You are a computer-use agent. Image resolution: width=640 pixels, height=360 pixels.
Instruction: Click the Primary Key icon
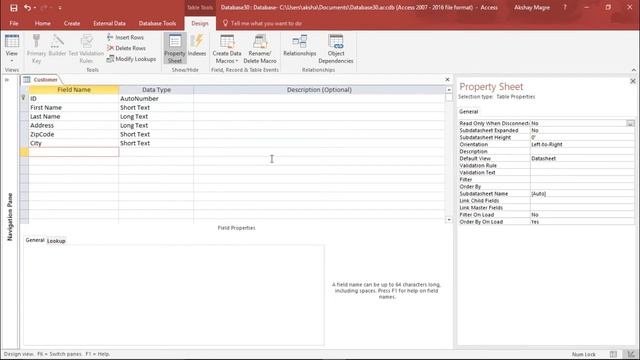[x=36, y=49]
